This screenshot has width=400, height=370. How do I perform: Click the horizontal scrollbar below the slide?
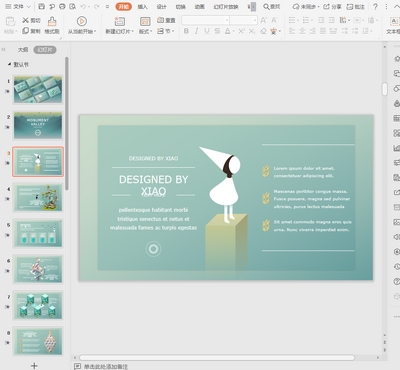click(217, 357)
